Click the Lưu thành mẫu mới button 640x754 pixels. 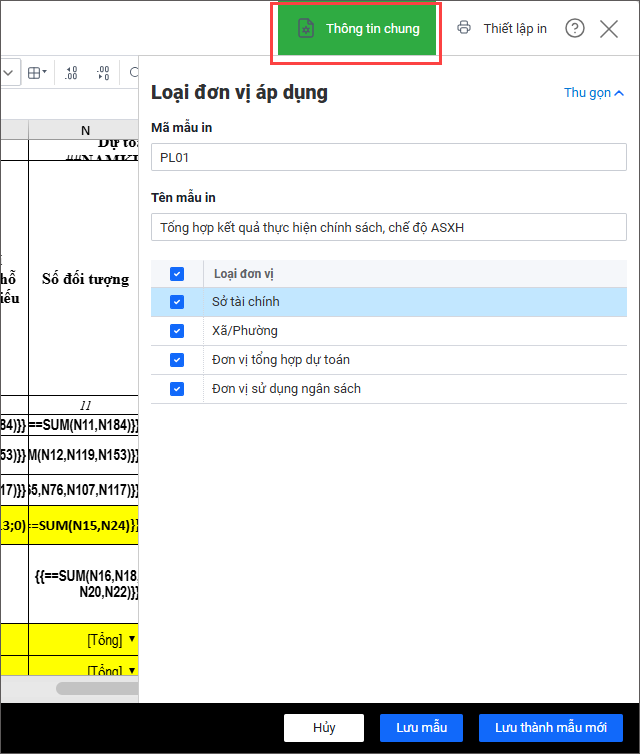[x=550, y=727]
